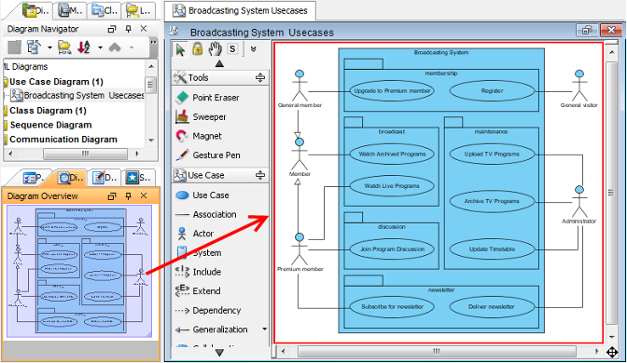Click navigator tree horizontal scrollbar

click(x=86, y=154)
